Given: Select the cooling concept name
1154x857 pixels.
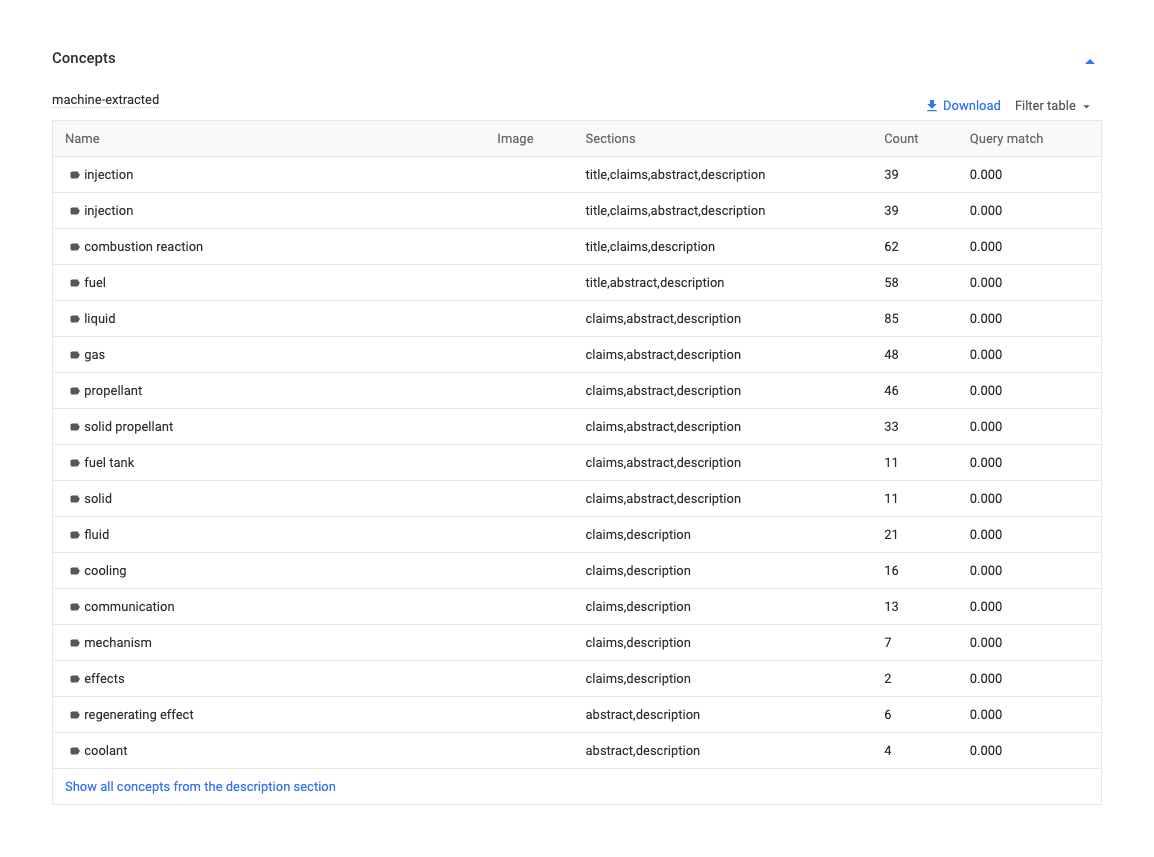Looking at the screenshot, I should pyautogui.click(x=105, y=571).
